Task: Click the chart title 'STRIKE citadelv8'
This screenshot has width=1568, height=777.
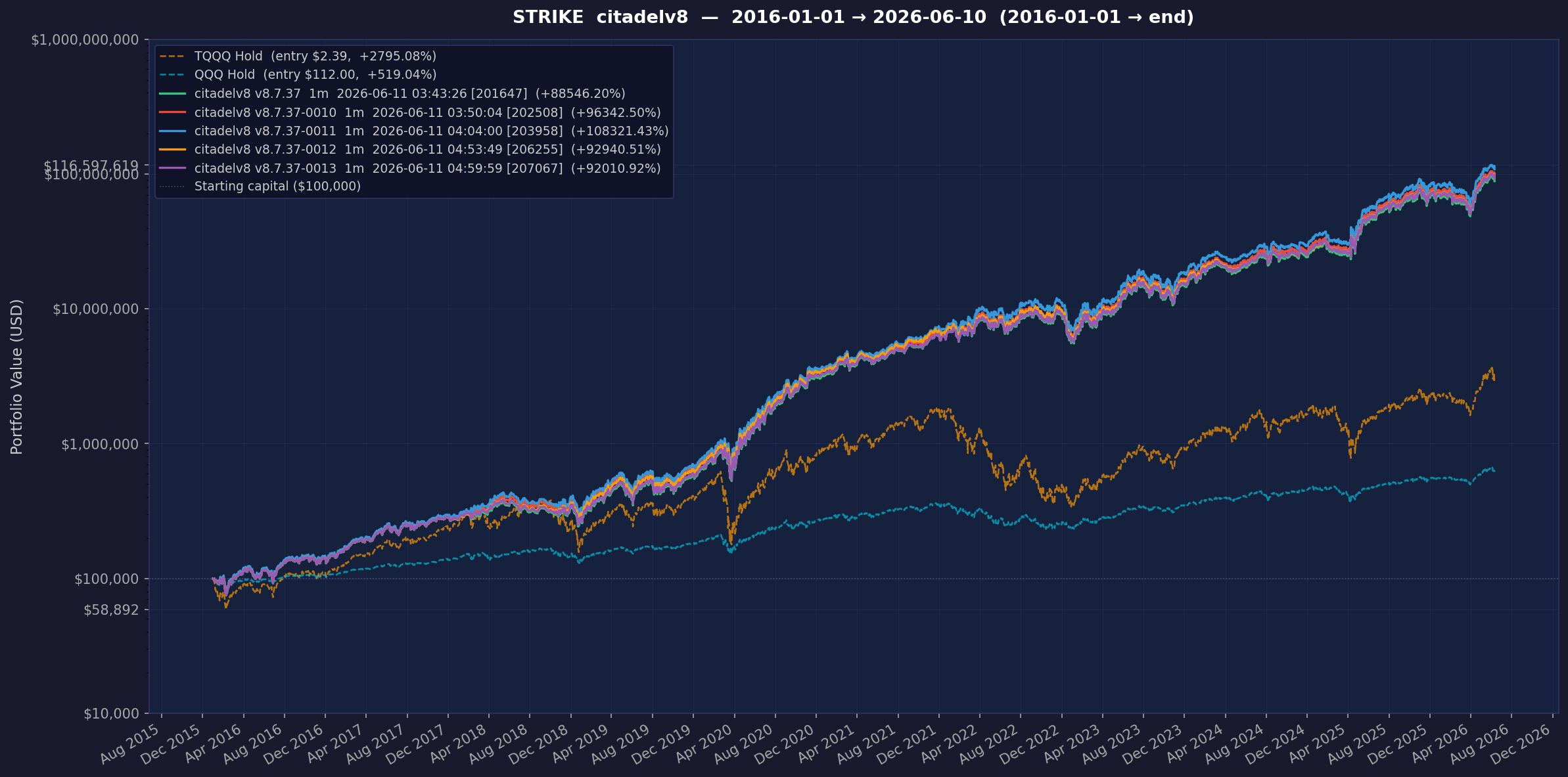Action: click(x=600, y=18)
